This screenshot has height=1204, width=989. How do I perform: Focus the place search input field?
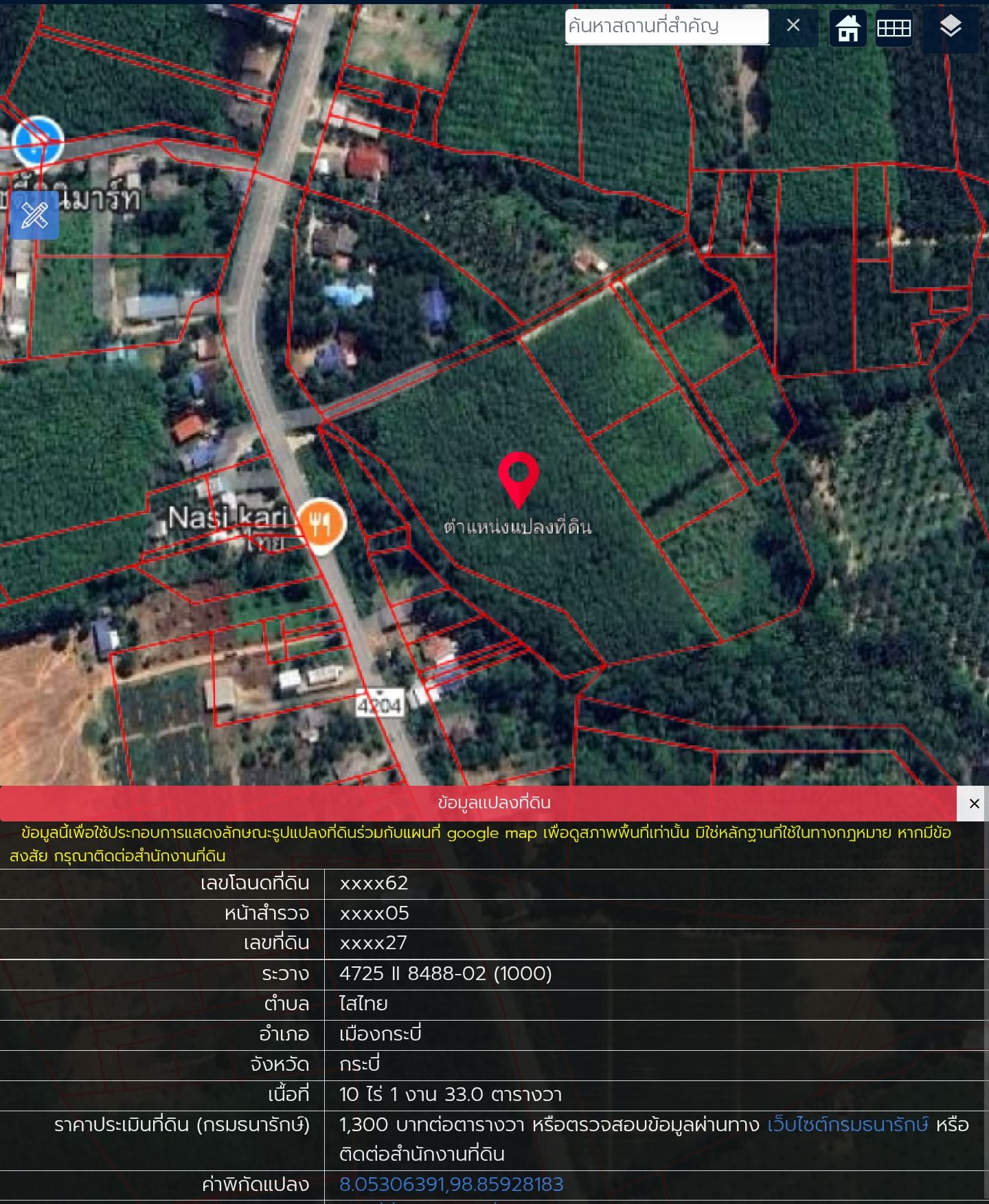click(667, 26)
